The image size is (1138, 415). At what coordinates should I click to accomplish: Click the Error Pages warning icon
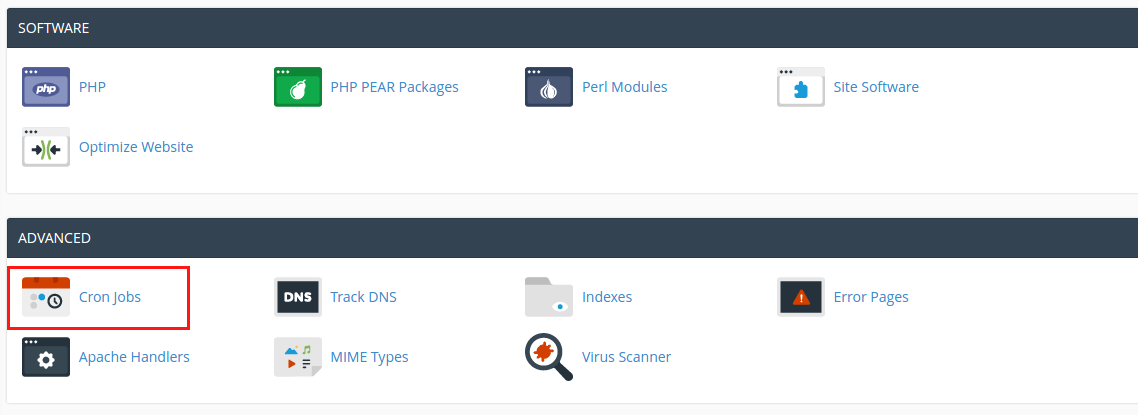point(801,297)
